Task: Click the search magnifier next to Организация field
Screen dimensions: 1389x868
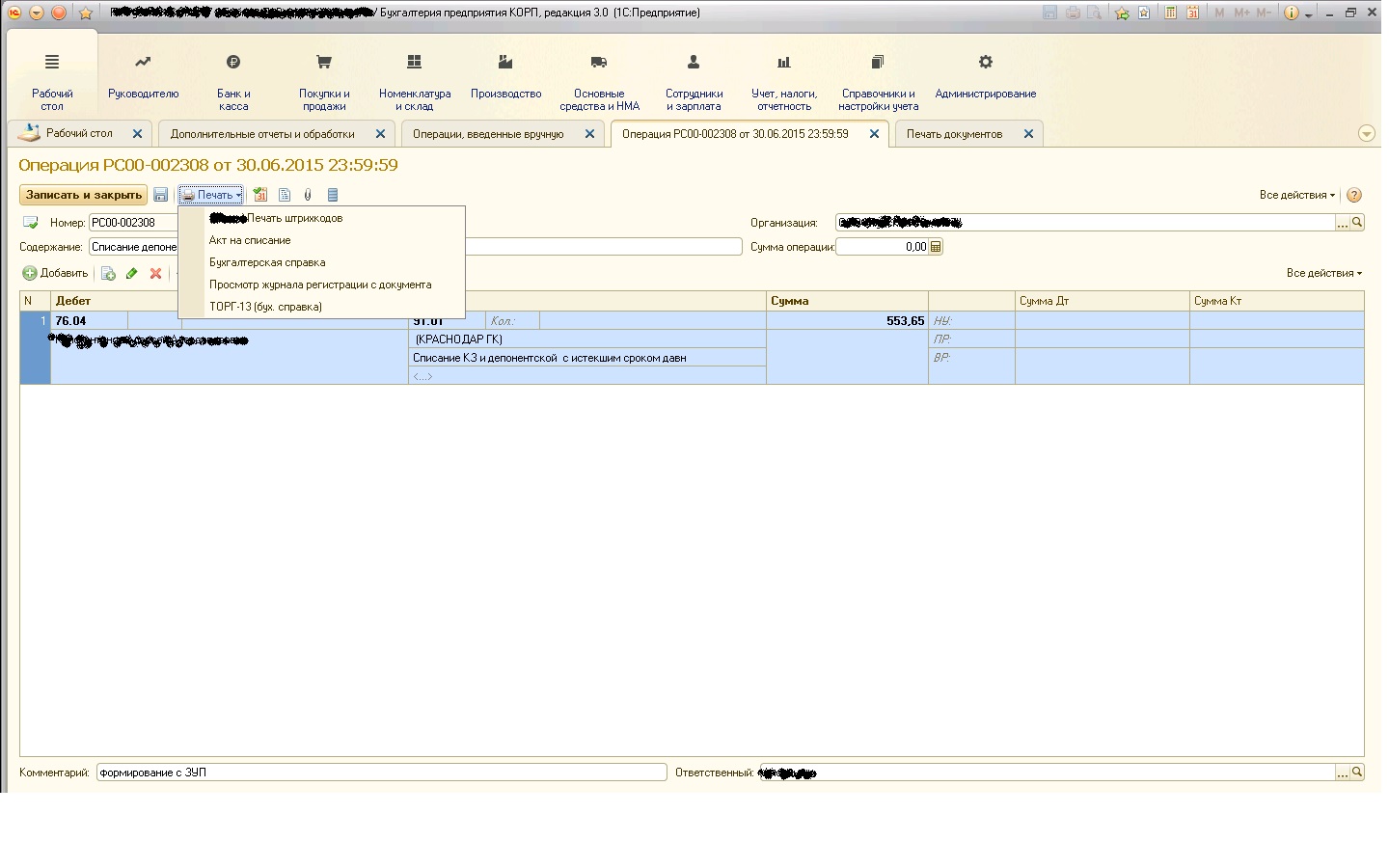Action: coord(1357,223)
